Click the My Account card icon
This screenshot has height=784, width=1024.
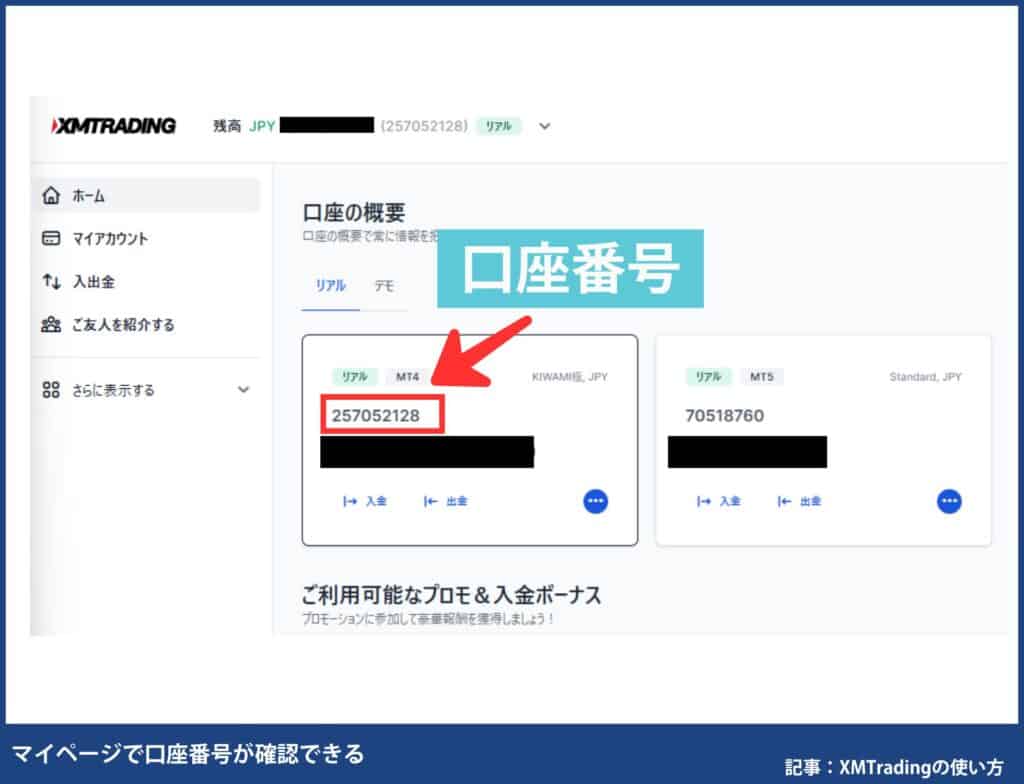tap(51, 238)
